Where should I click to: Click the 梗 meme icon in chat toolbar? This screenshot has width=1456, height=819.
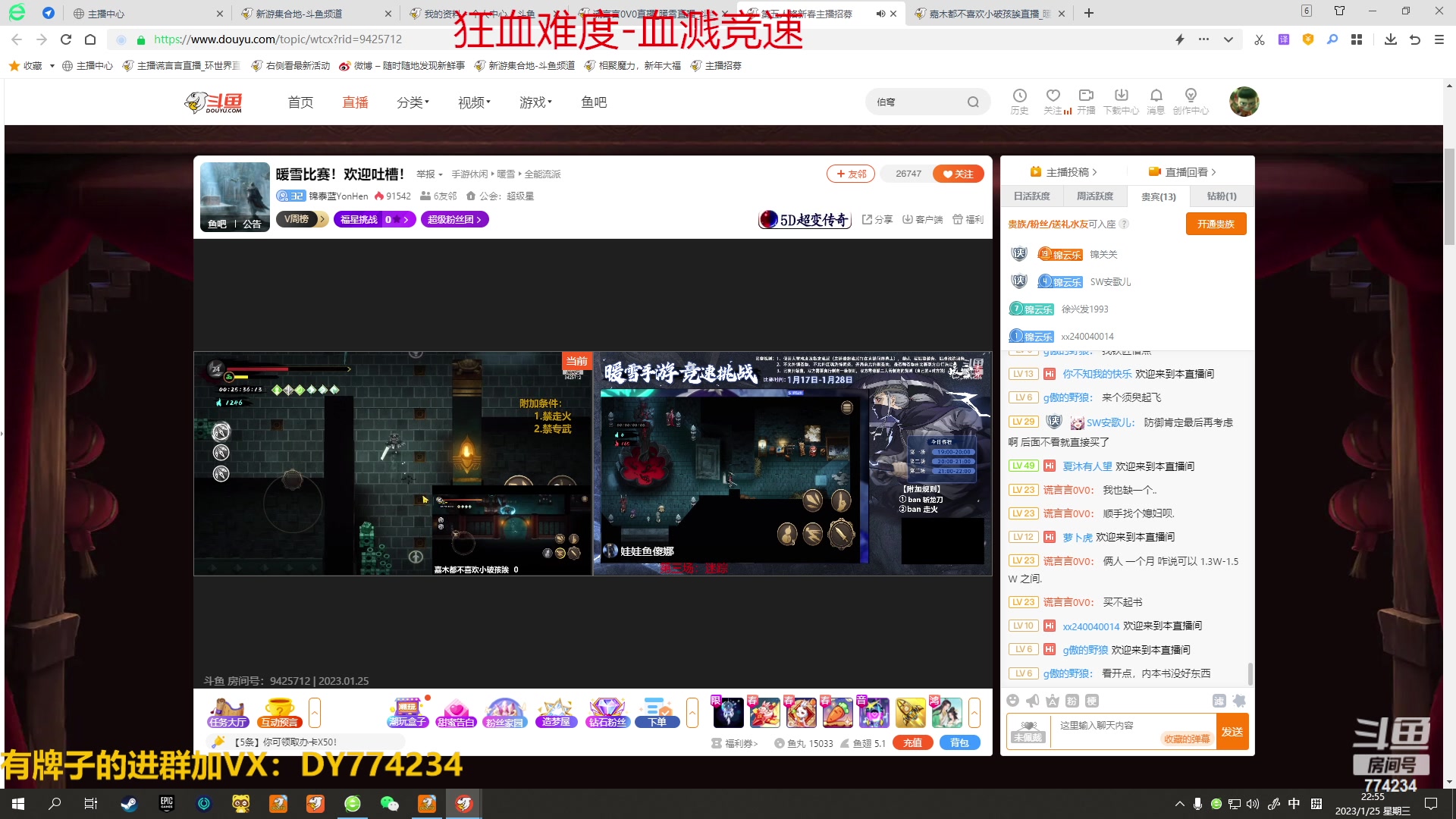1091,701
